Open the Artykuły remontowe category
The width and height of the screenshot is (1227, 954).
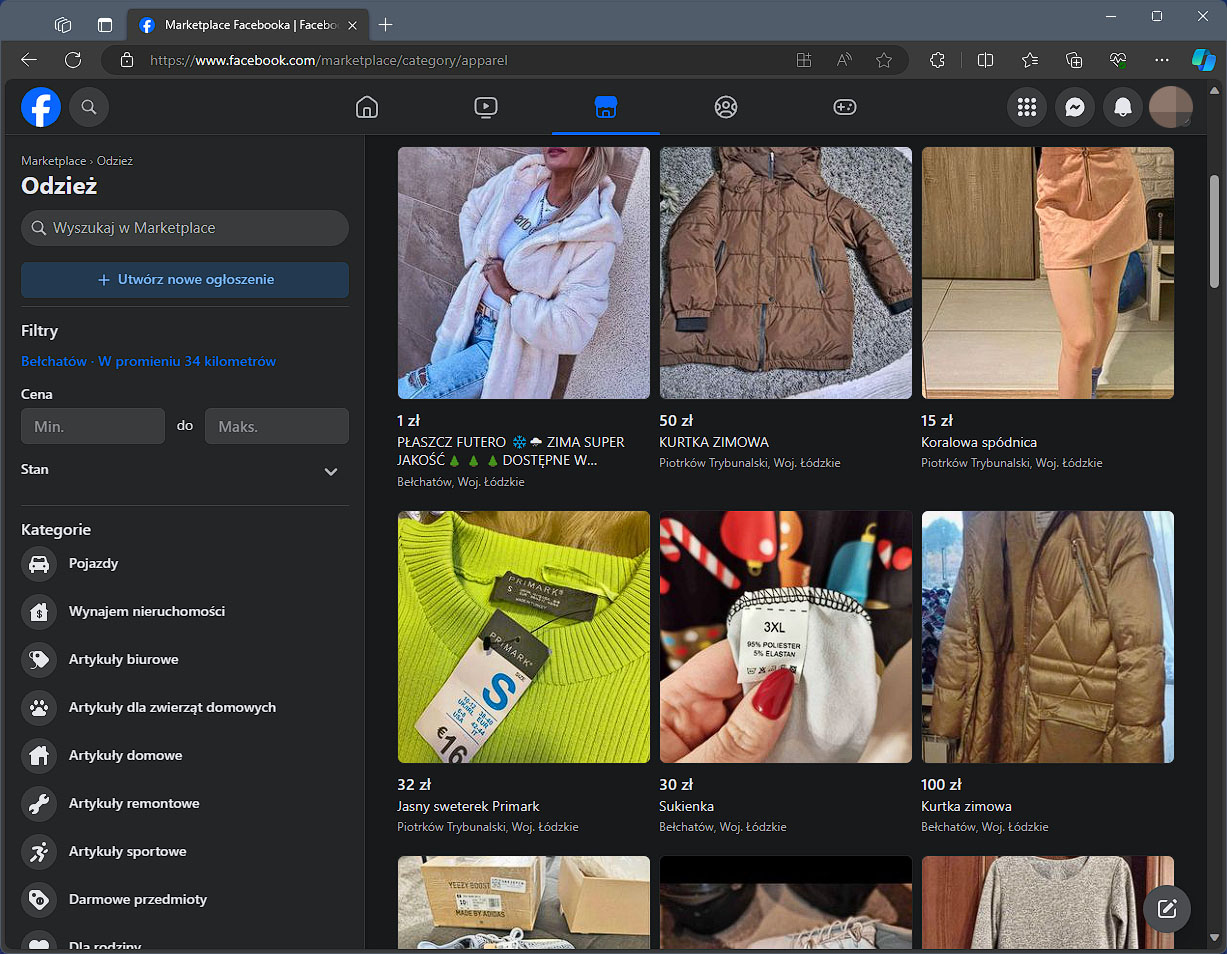pos(185,804)
